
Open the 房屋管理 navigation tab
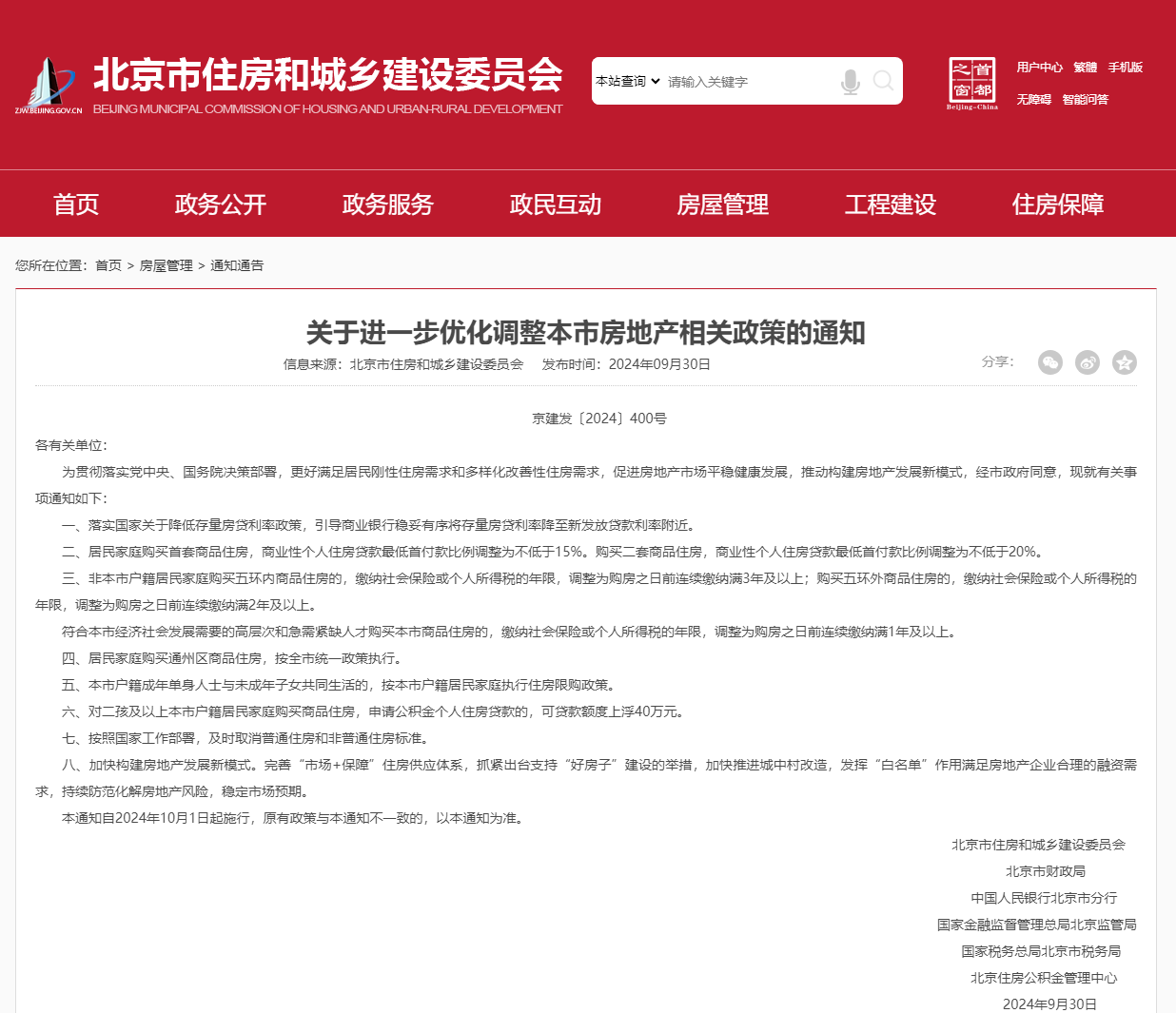(723, 205)
